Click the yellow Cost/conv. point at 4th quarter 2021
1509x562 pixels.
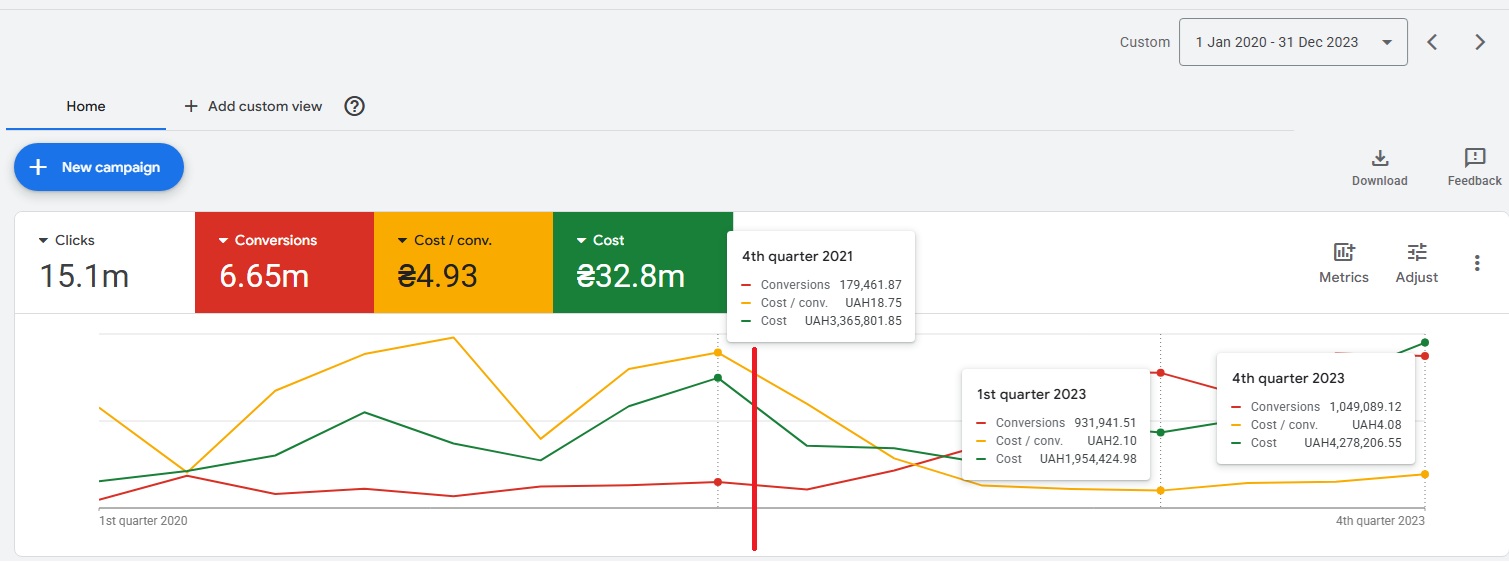(718, 352)
